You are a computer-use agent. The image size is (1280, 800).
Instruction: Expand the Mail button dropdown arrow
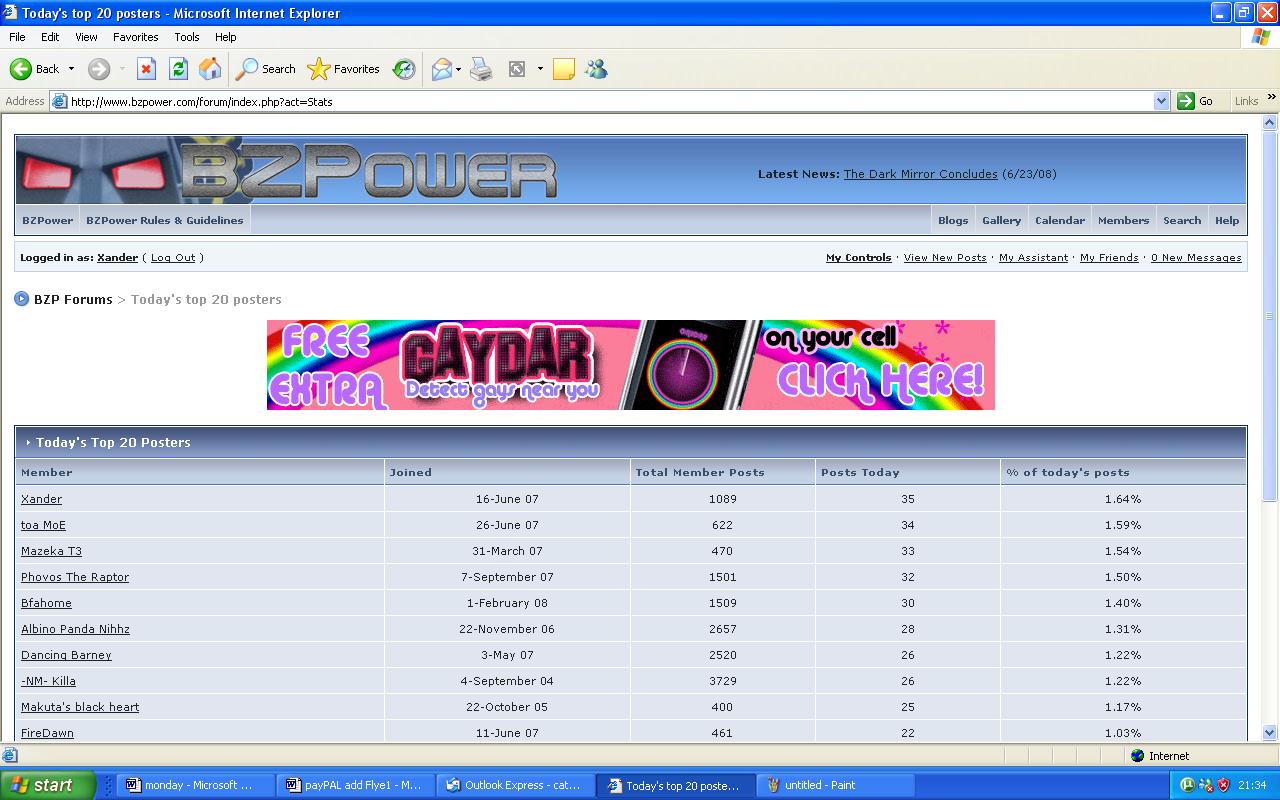pyautogui.click(x=458, y=69)
